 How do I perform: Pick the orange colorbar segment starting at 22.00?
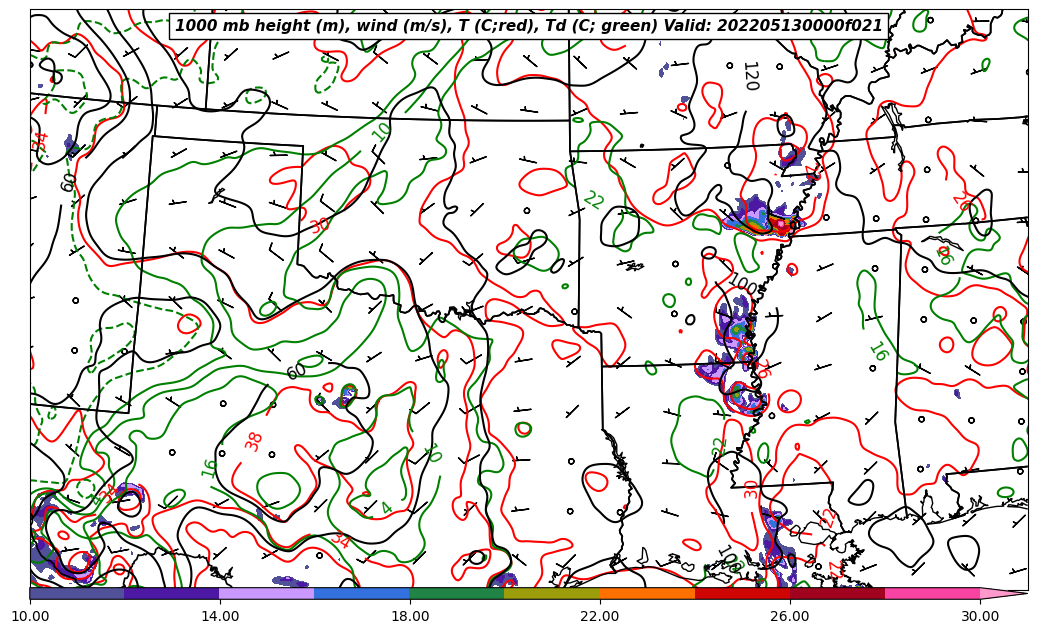coord(647,593)
